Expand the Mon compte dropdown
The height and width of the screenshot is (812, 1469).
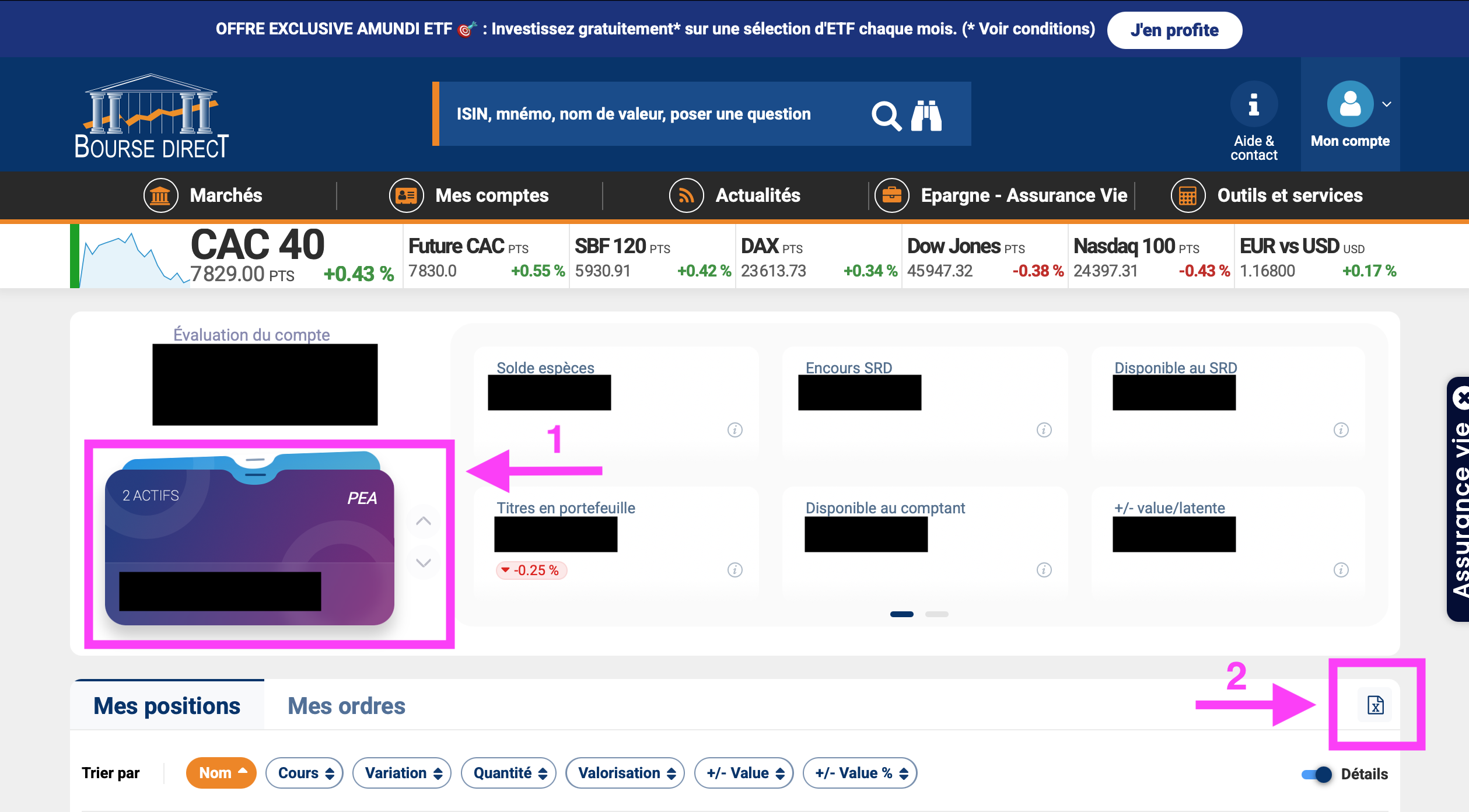[1386, 104]
